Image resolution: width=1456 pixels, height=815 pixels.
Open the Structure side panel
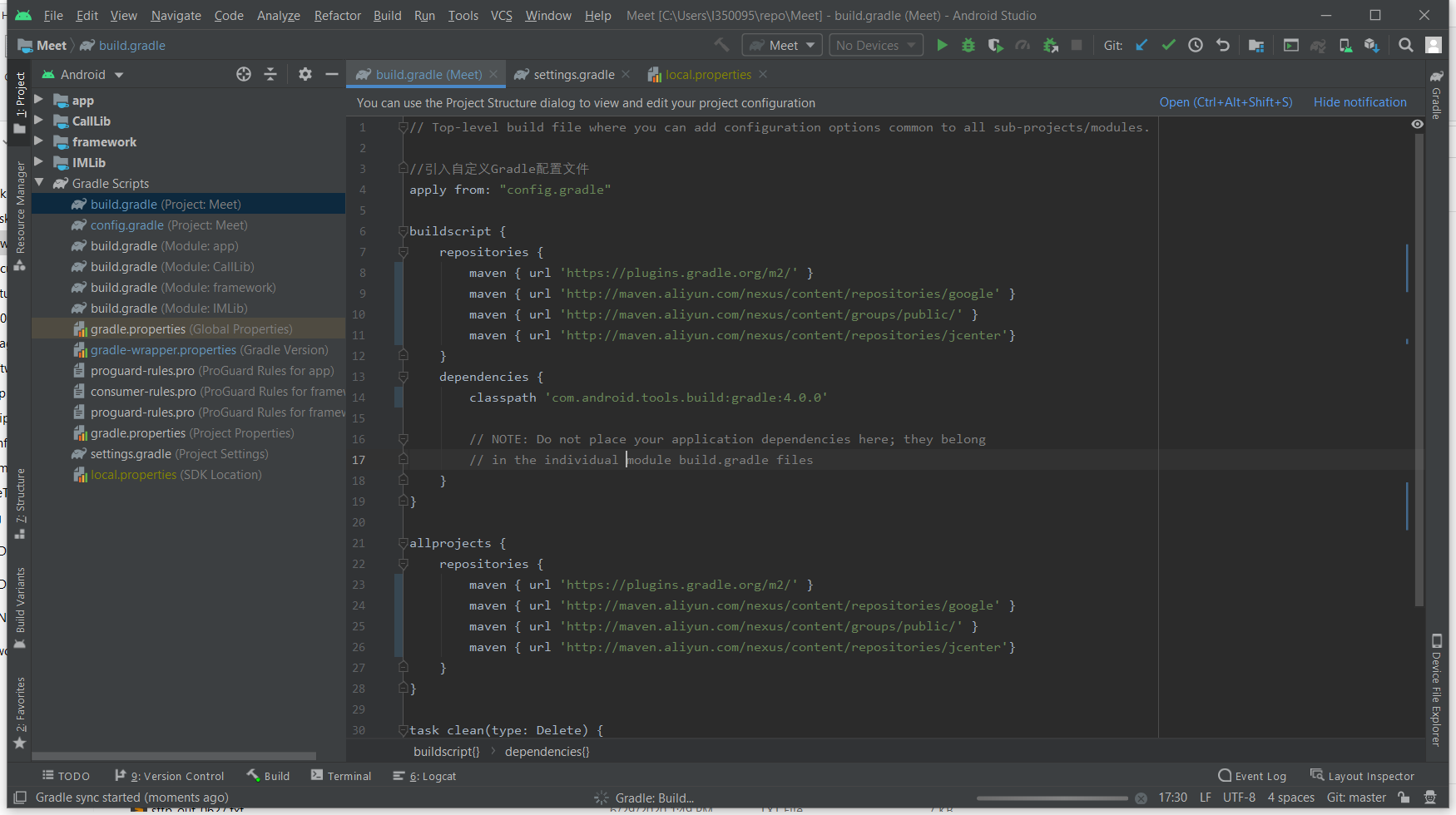click(20, 504)
